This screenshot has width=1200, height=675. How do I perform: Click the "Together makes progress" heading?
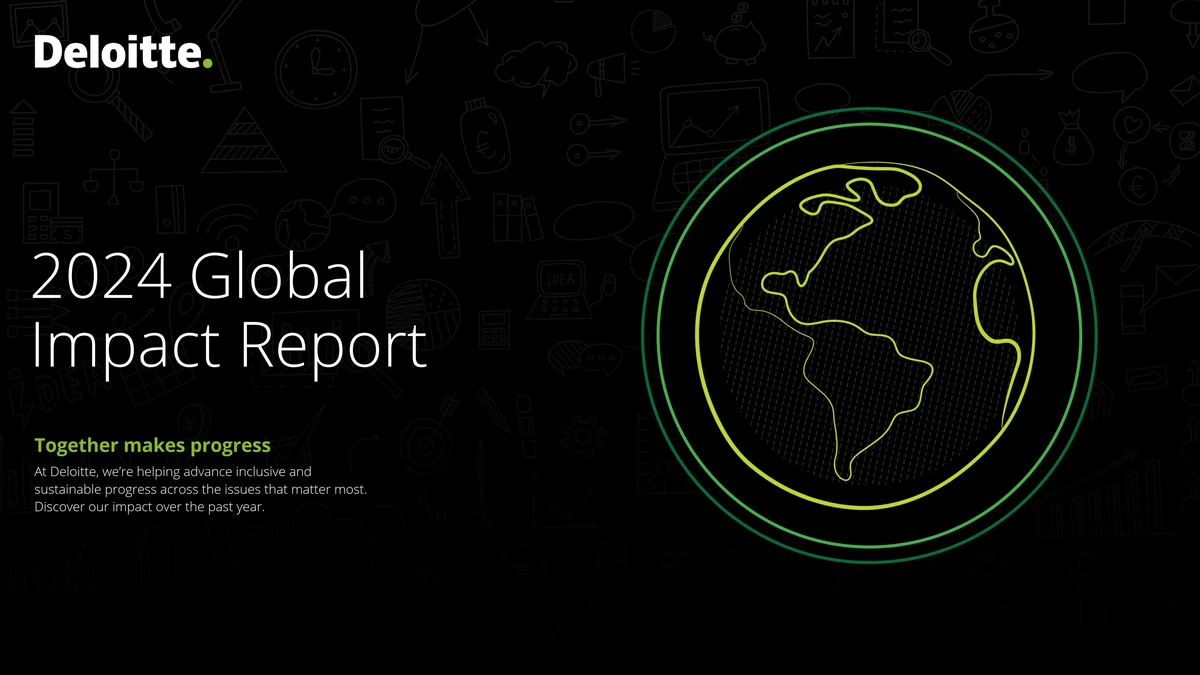[152, 445]
